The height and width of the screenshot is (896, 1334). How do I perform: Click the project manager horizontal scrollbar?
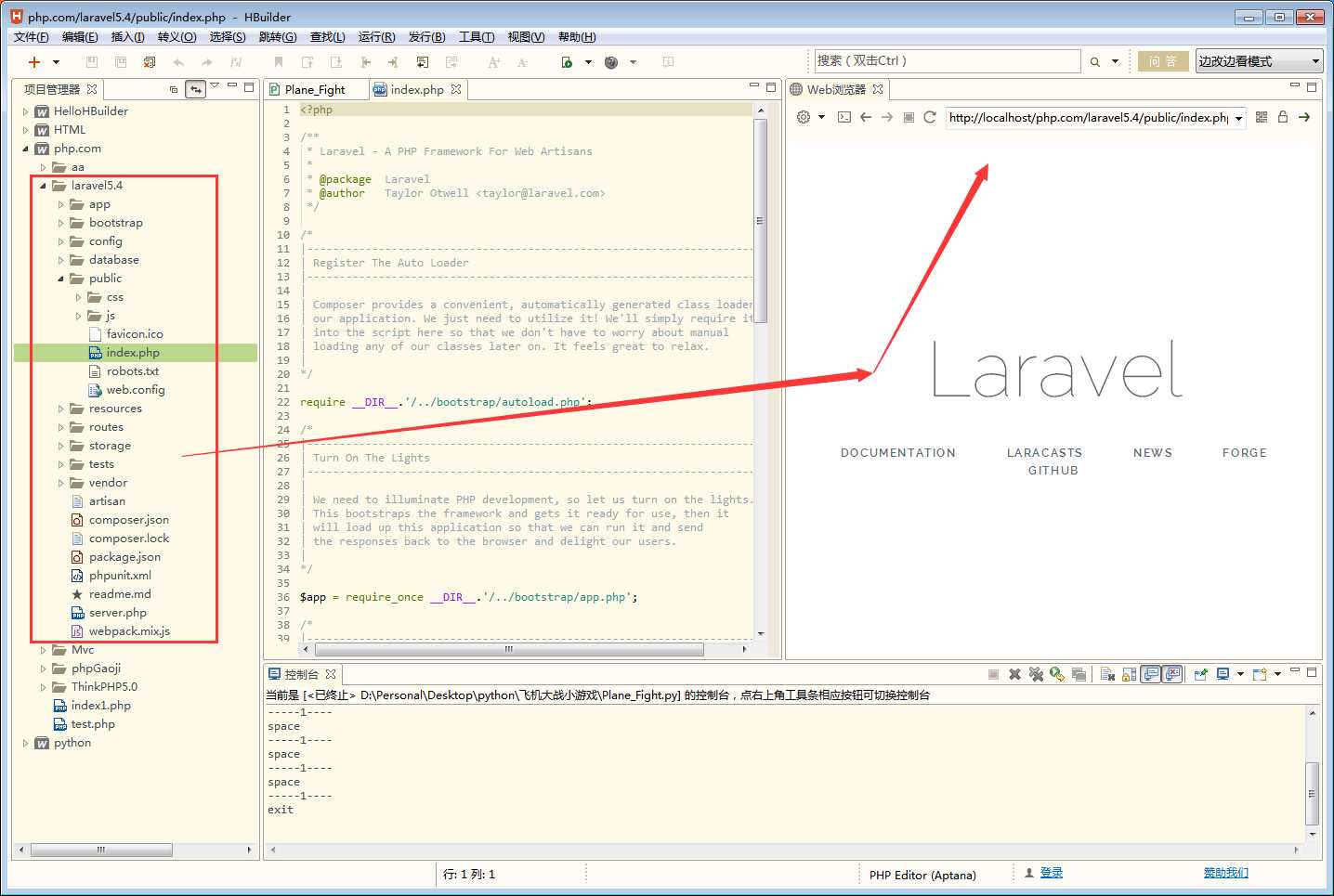(x=101, y=850)
